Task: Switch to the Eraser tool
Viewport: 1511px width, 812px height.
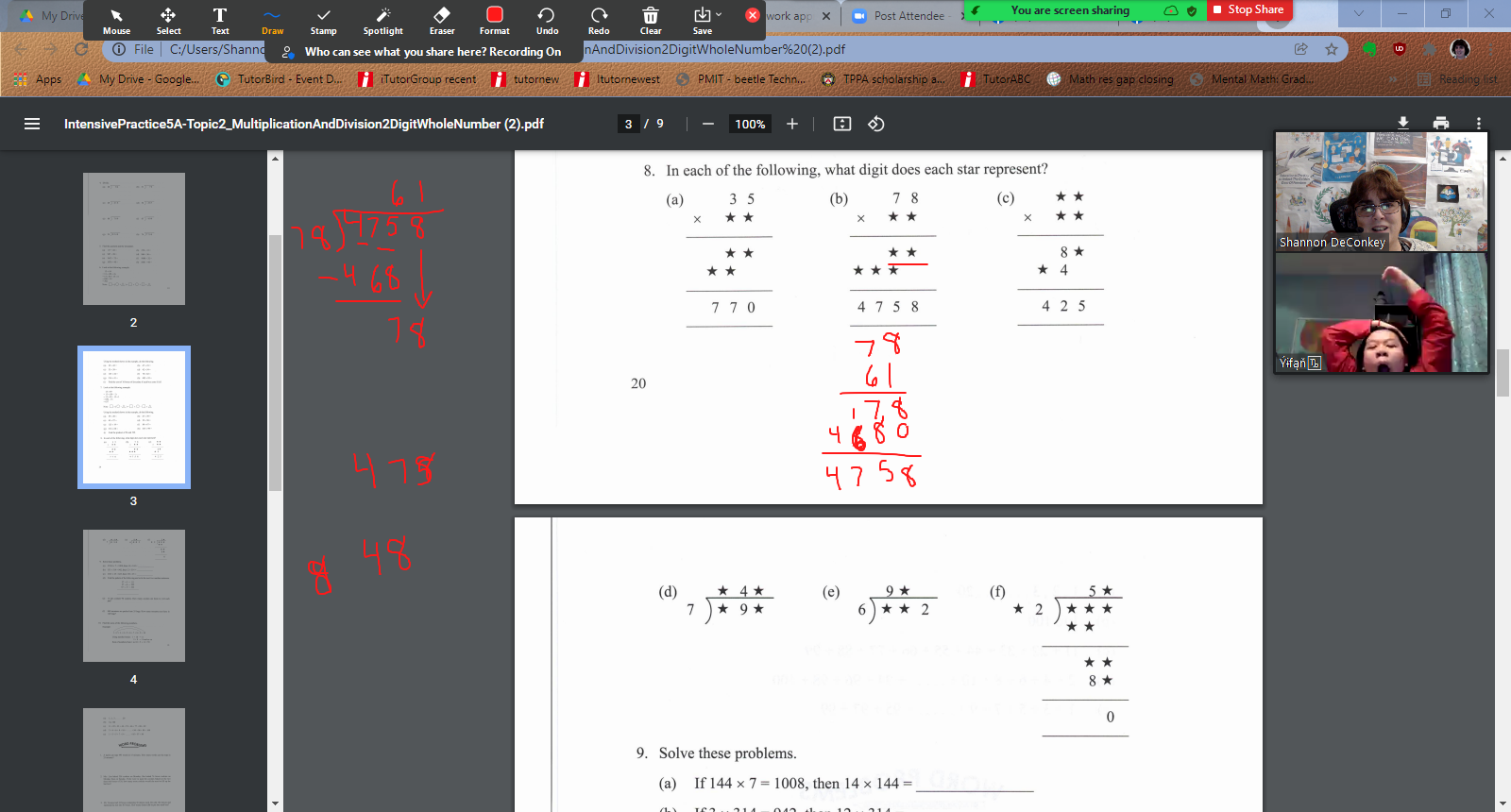Action: 442,20
